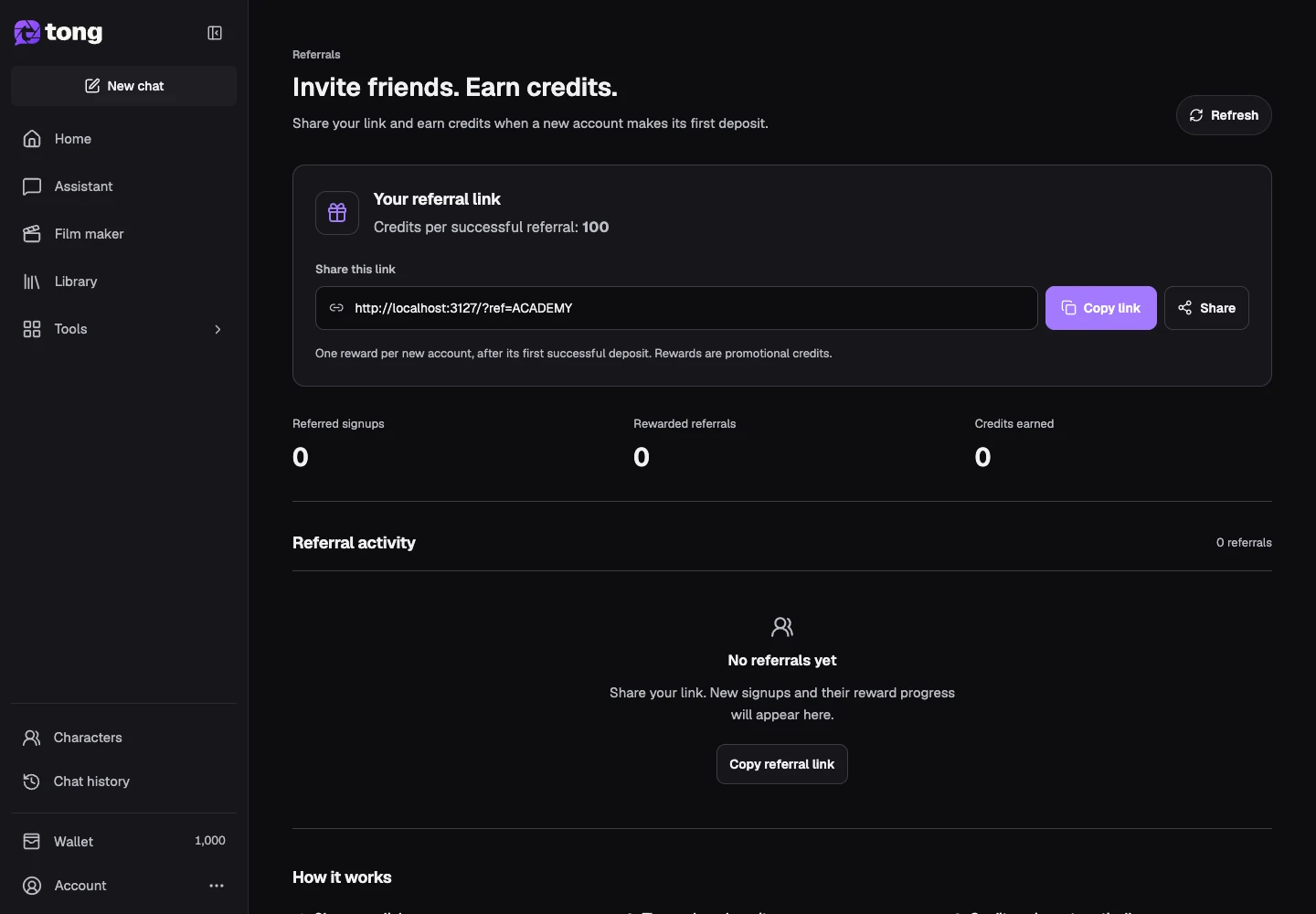Open Home from the sidebar
The image size is (1316, 914).
tap(124, 139)
